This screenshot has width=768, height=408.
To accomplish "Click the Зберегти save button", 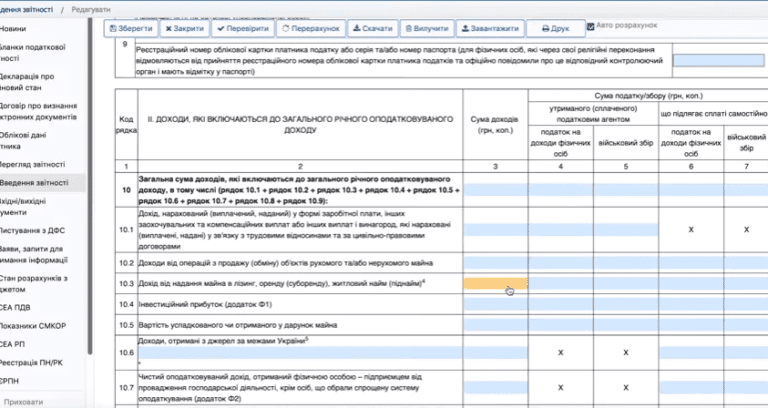I will (x=131, y=28).
